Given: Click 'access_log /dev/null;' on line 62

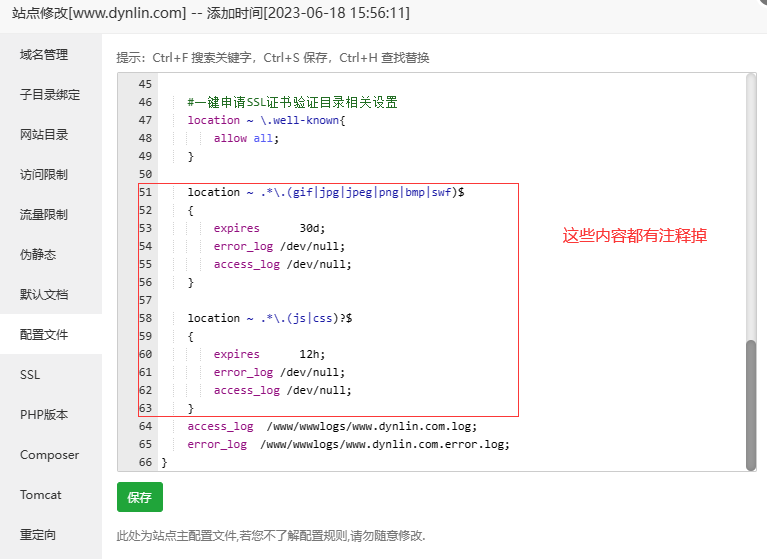Looking at the screenshot, I should tap(283, 390).
